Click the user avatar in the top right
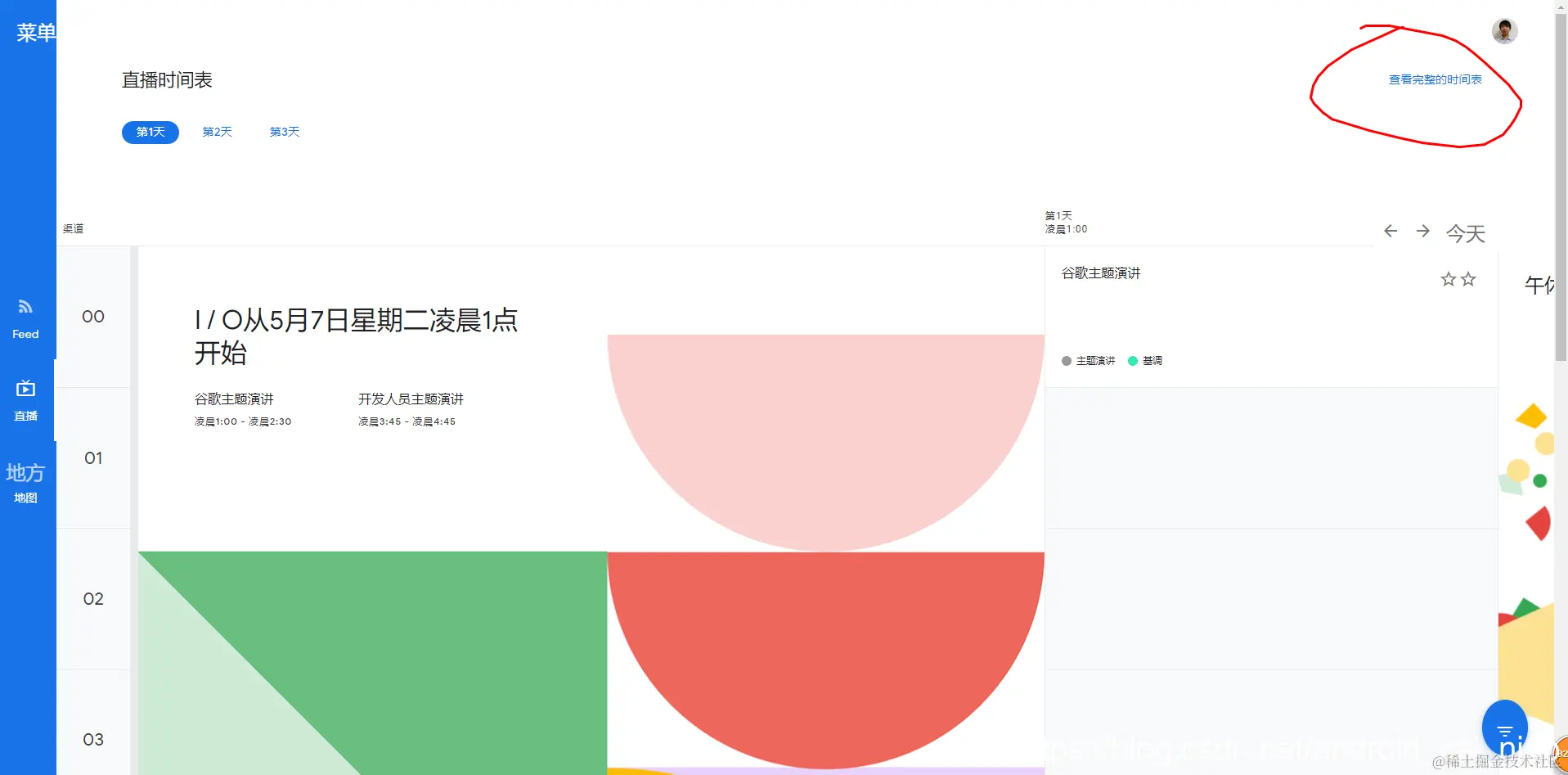Screen dimensions: 1568x775 click(x=1504, y=31)
